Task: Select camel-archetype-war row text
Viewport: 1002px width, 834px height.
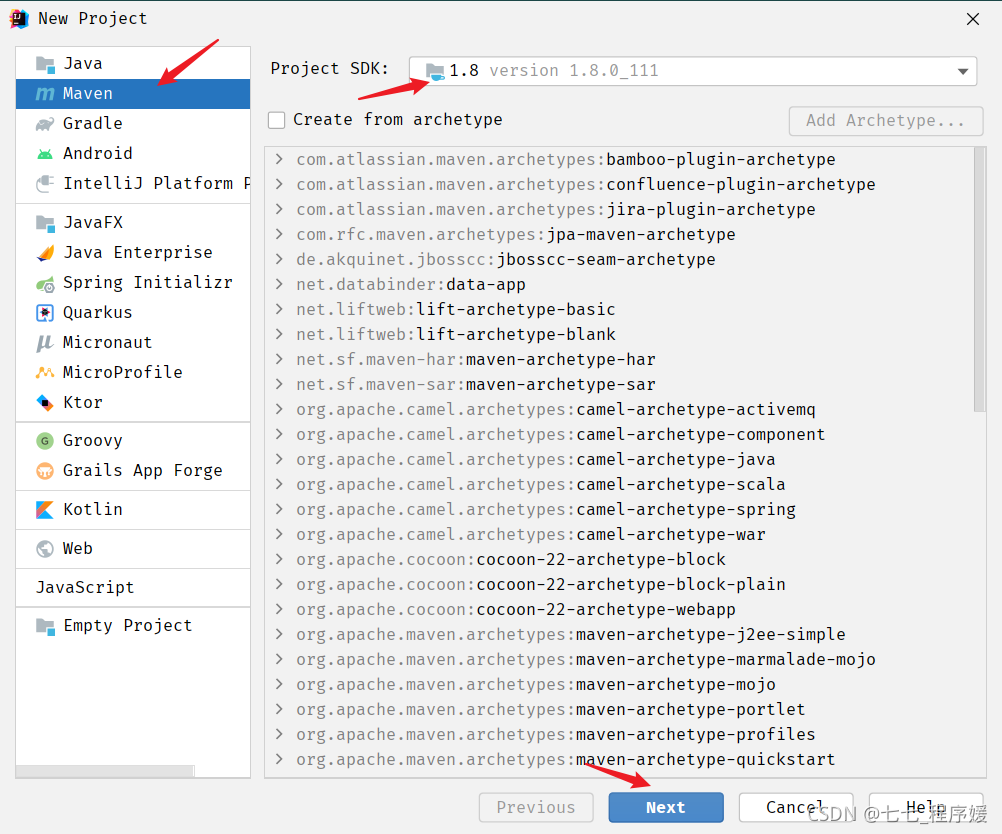Action: tap(531, 534)
